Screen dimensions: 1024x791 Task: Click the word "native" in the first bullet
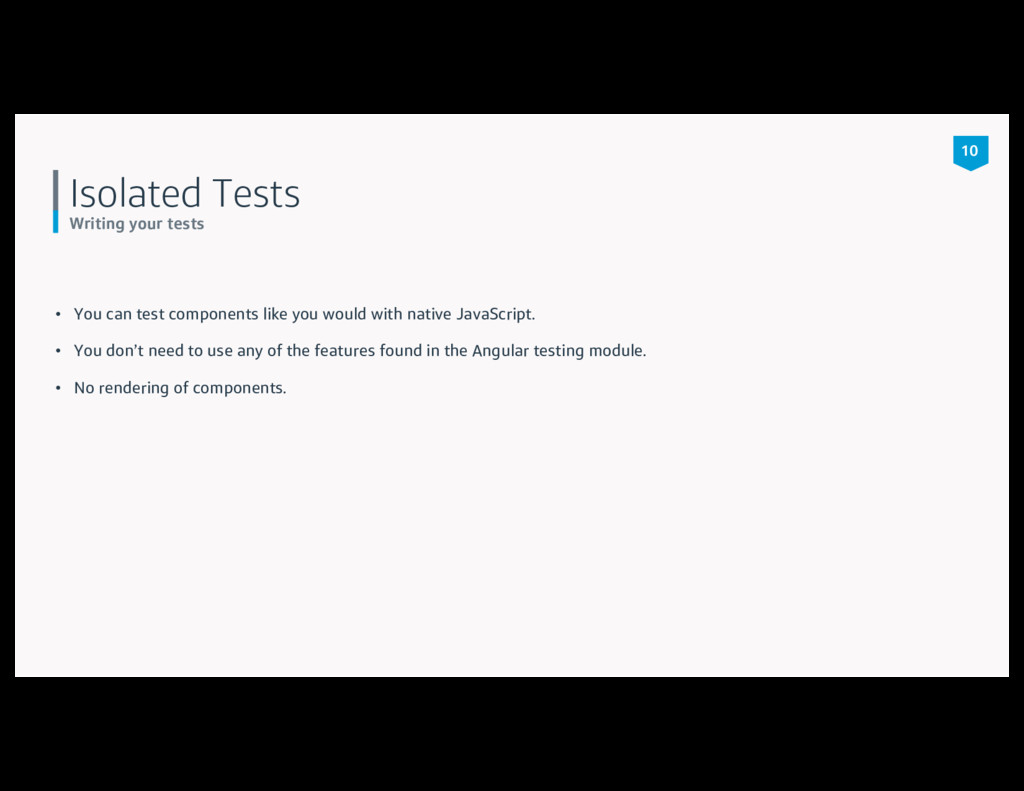429,314
